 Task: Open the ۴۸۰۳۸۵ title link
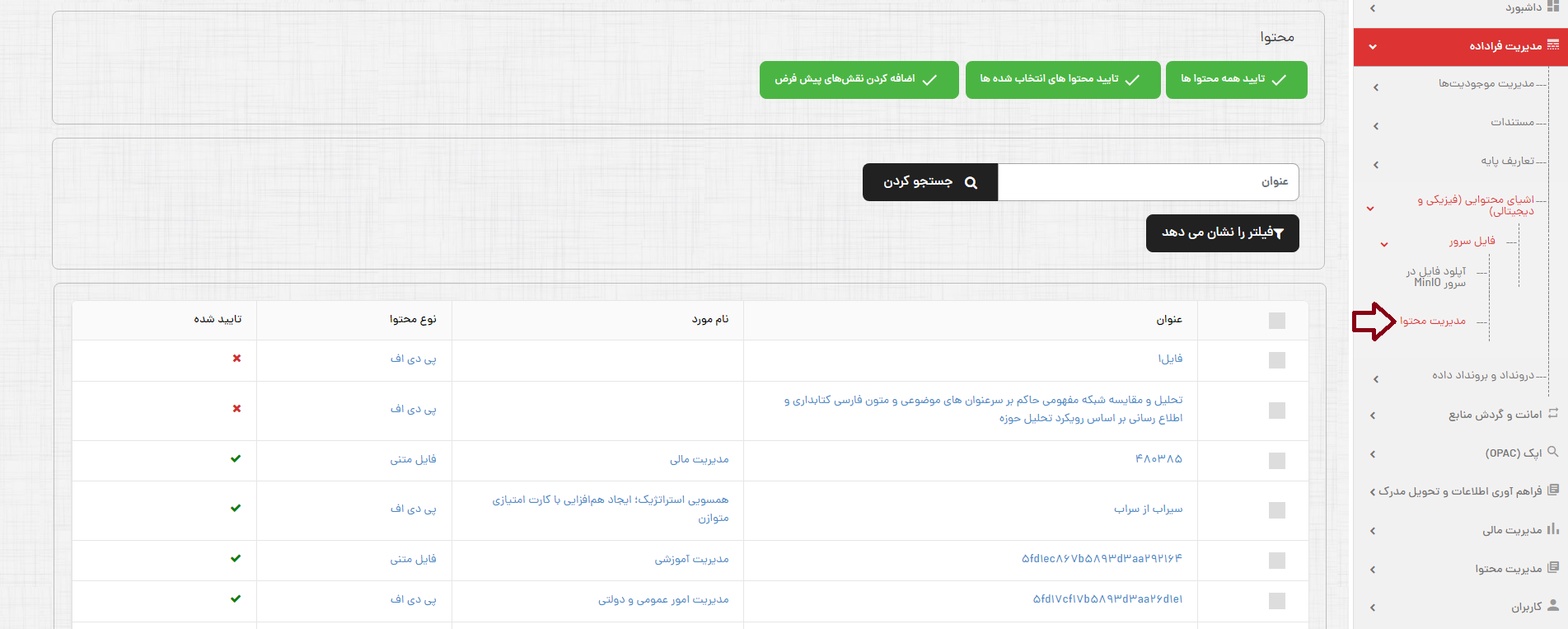[x=1158, y=459]
